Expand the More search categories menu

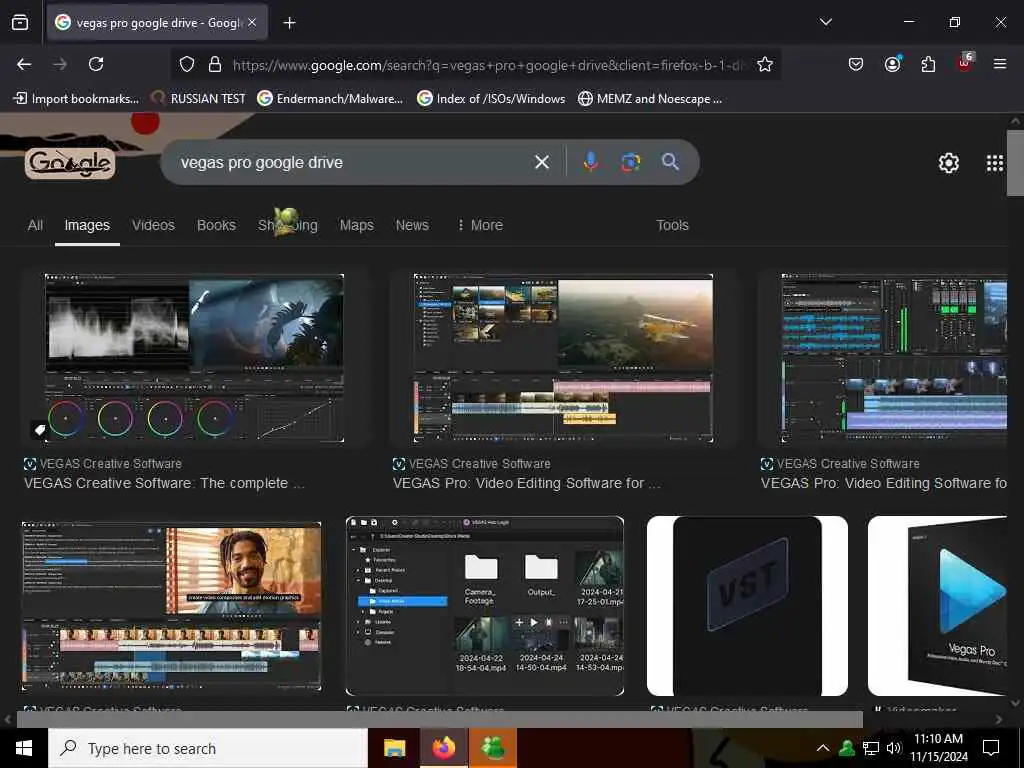click(x=480, y=225)
